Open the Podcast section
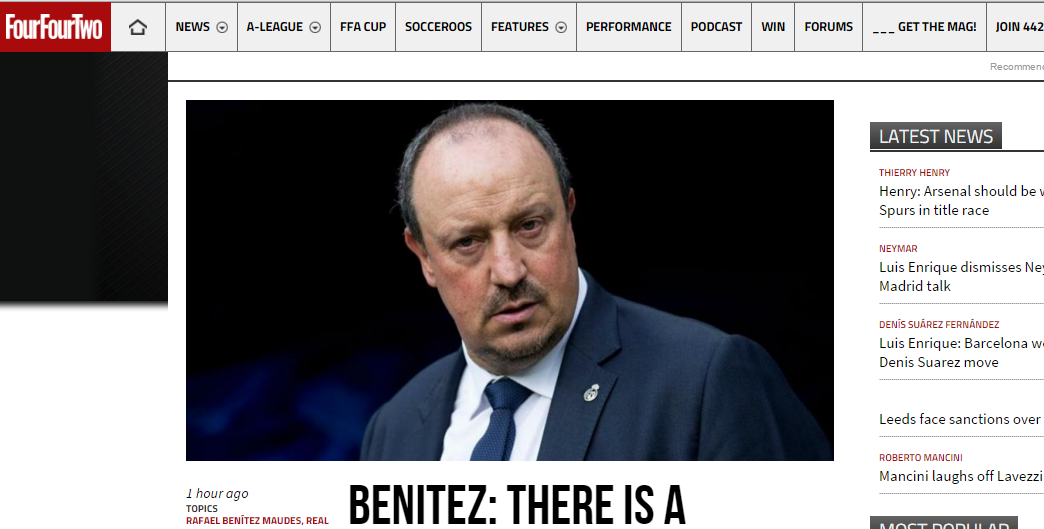1044x529 pixels. click(x=716, y=27)
